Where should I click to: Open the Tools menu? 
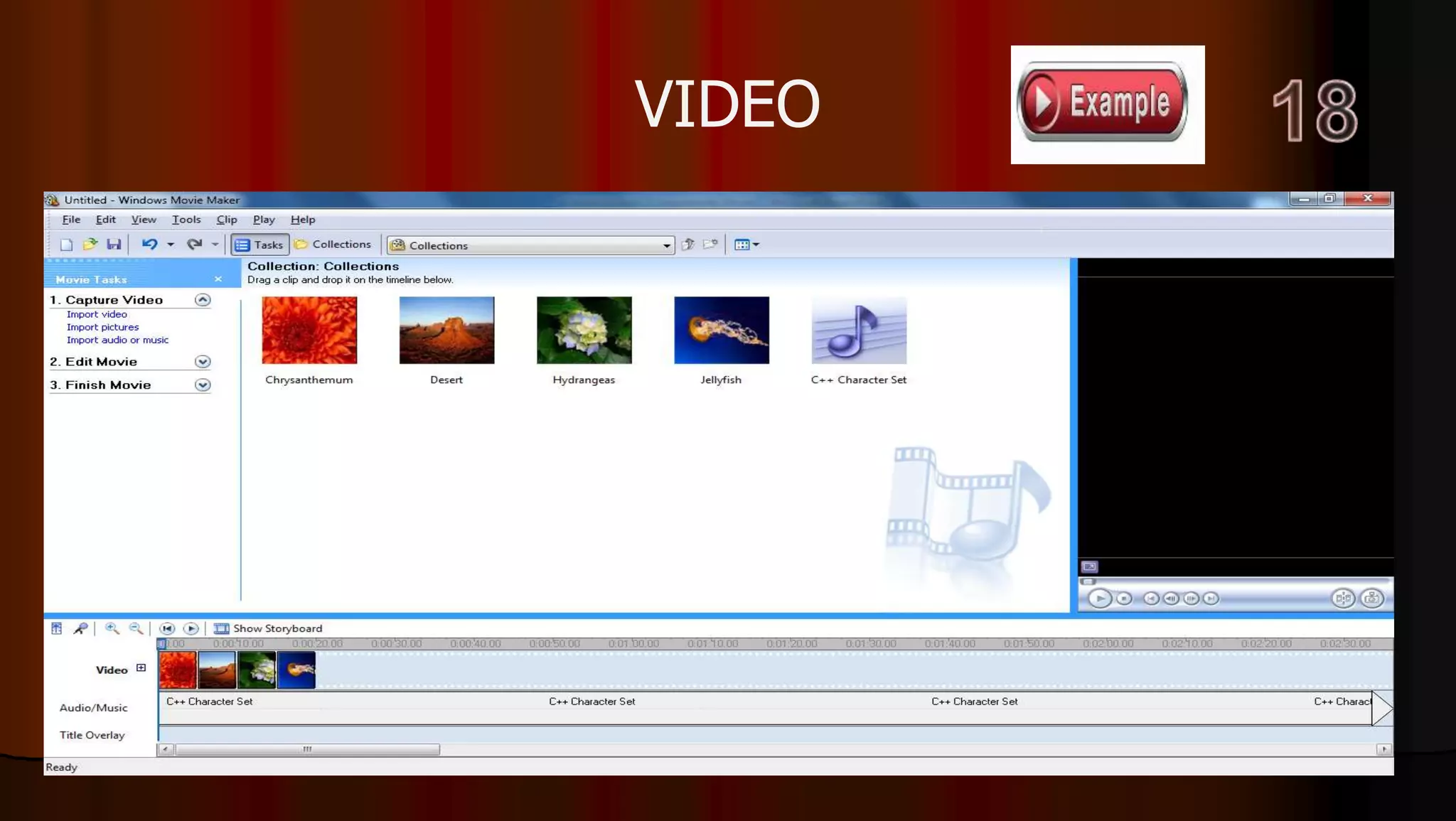click(186, 220)
